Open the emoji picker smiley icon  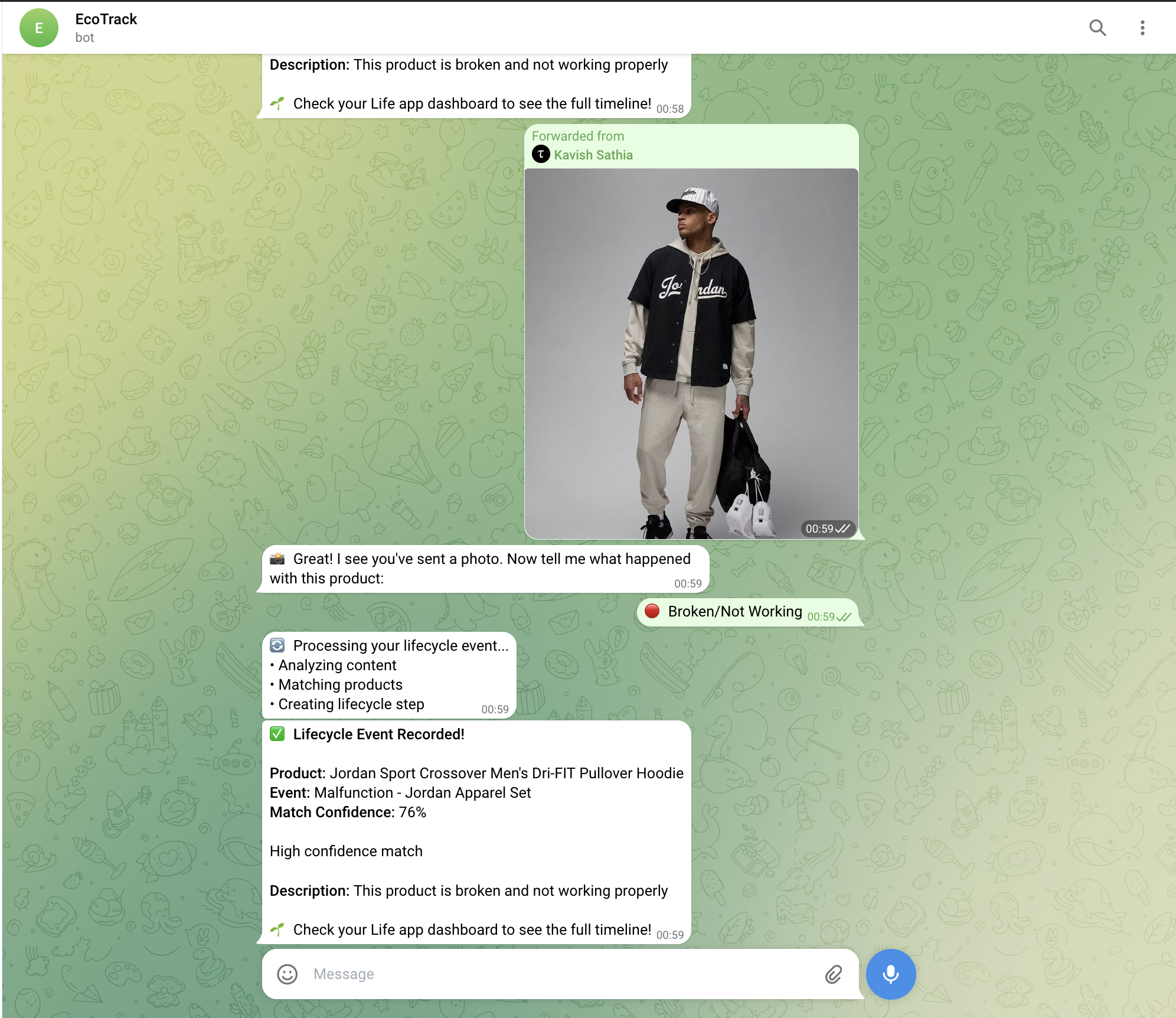pyautogui.click(x=288, y=974)
